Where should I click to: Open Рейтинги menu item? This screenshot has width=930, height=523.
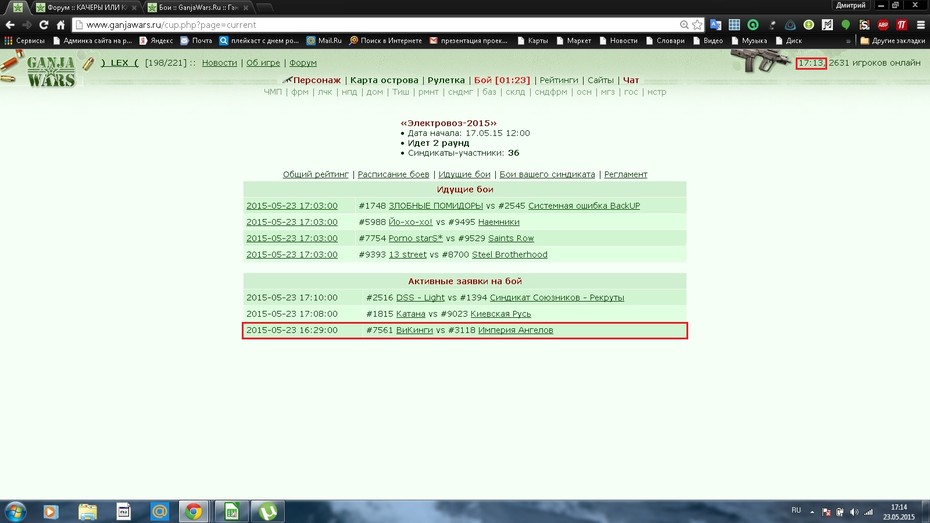tap(559, 80)
